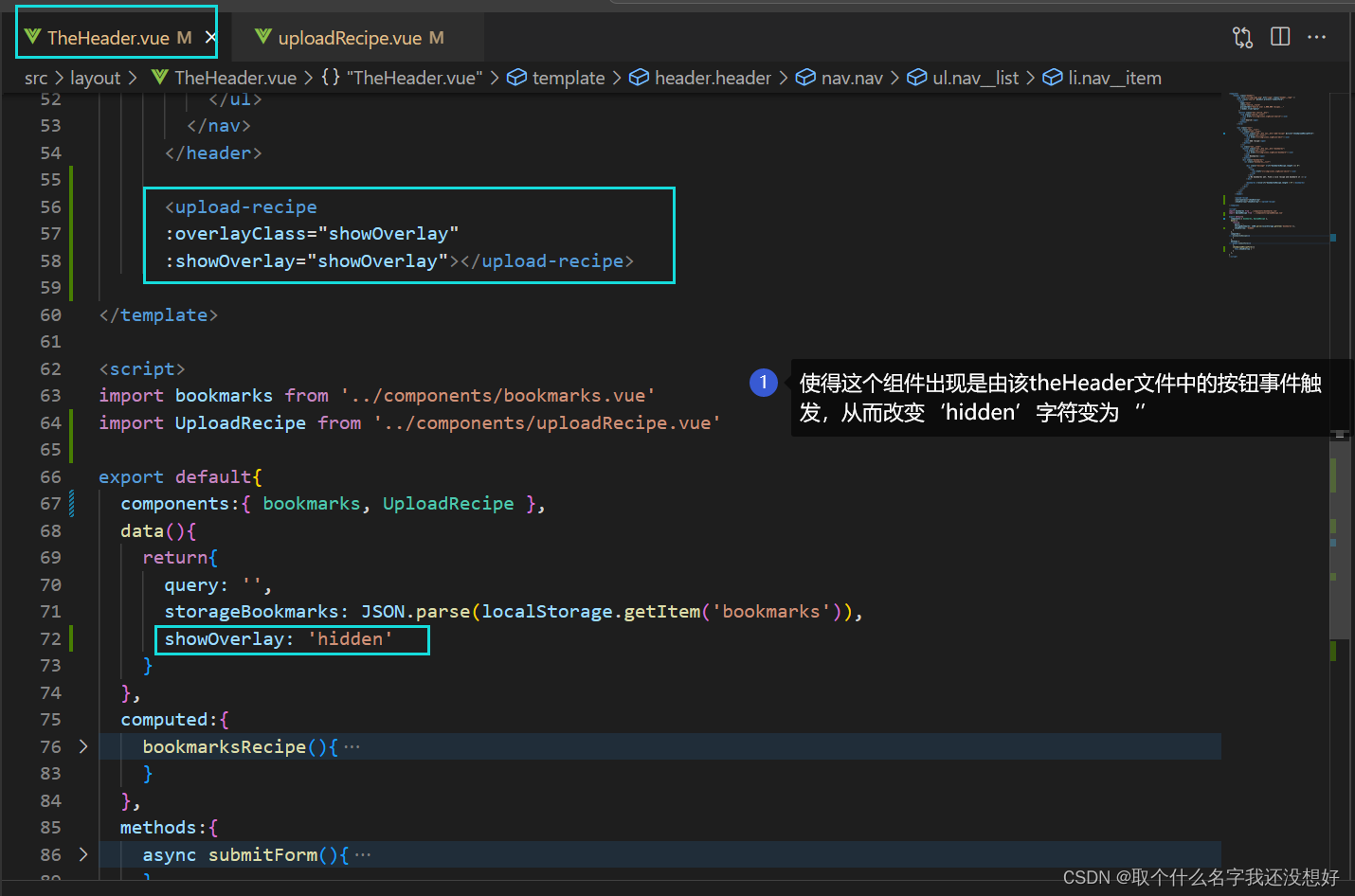Screen dimensions: 1355x896
Task: Select the template breadcrumb
Action: pyautogui.click(x=569, y=78)
